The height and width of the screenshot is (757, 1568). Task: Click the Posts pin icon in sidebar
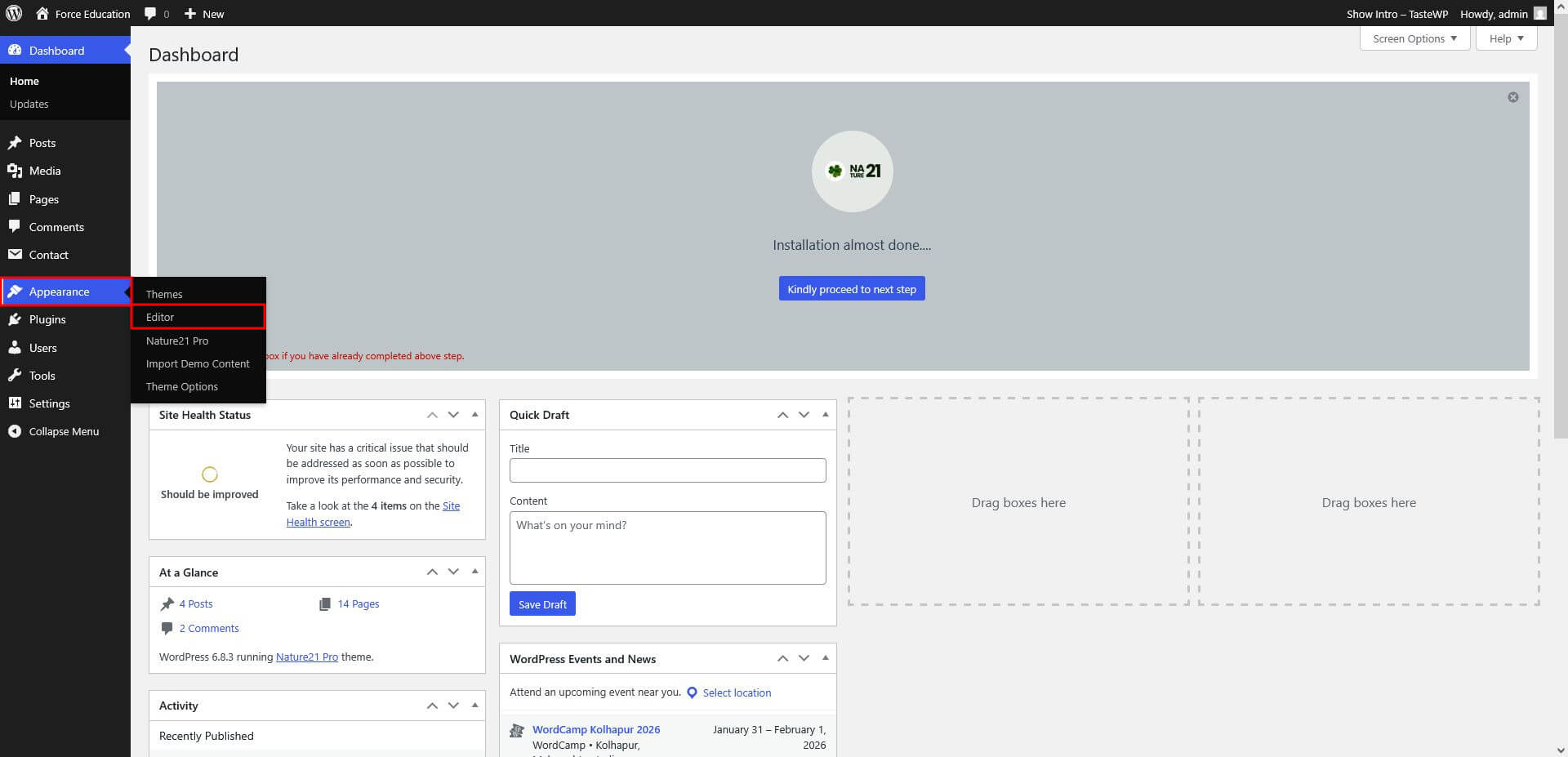pos(15,143)
